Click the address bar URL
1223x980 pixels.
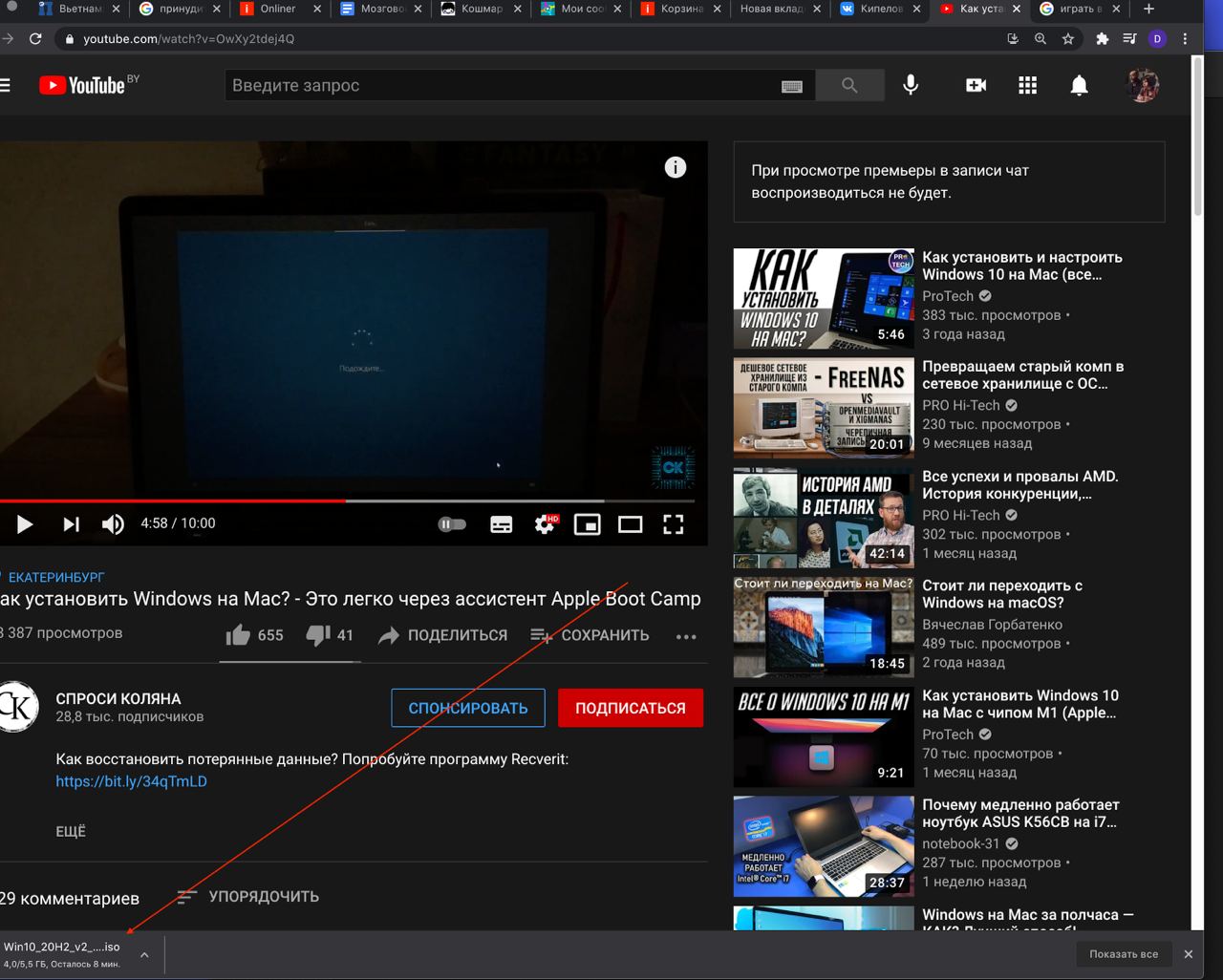pyautogui.click(x=188, y=39)
